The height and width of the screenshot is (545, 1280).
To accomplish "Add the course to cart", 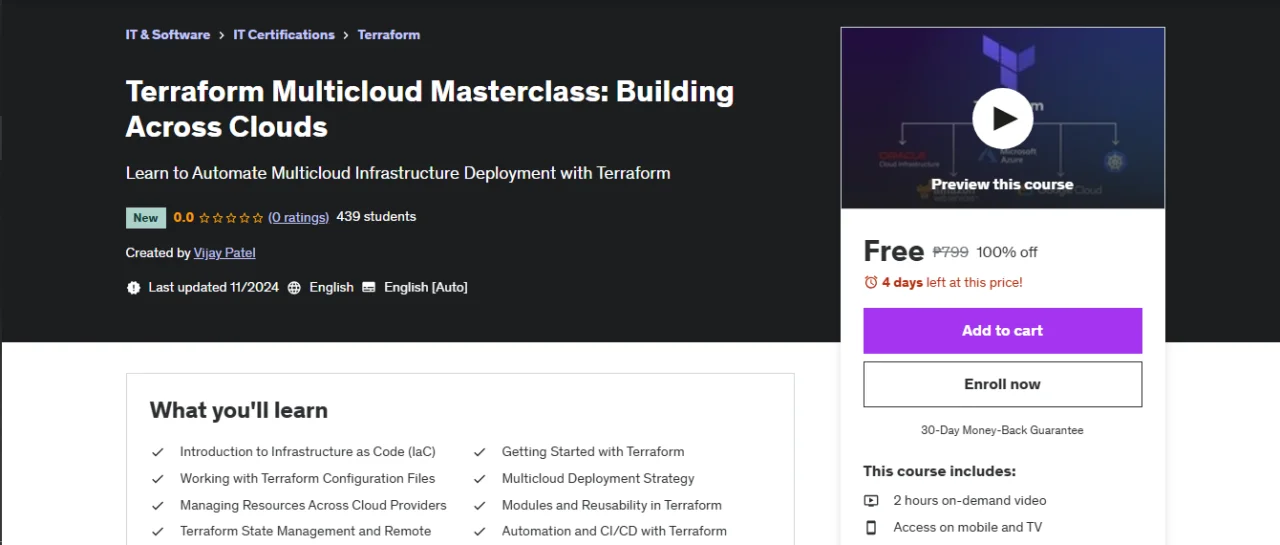I will pyautogui.click(x=1002, y=331).
